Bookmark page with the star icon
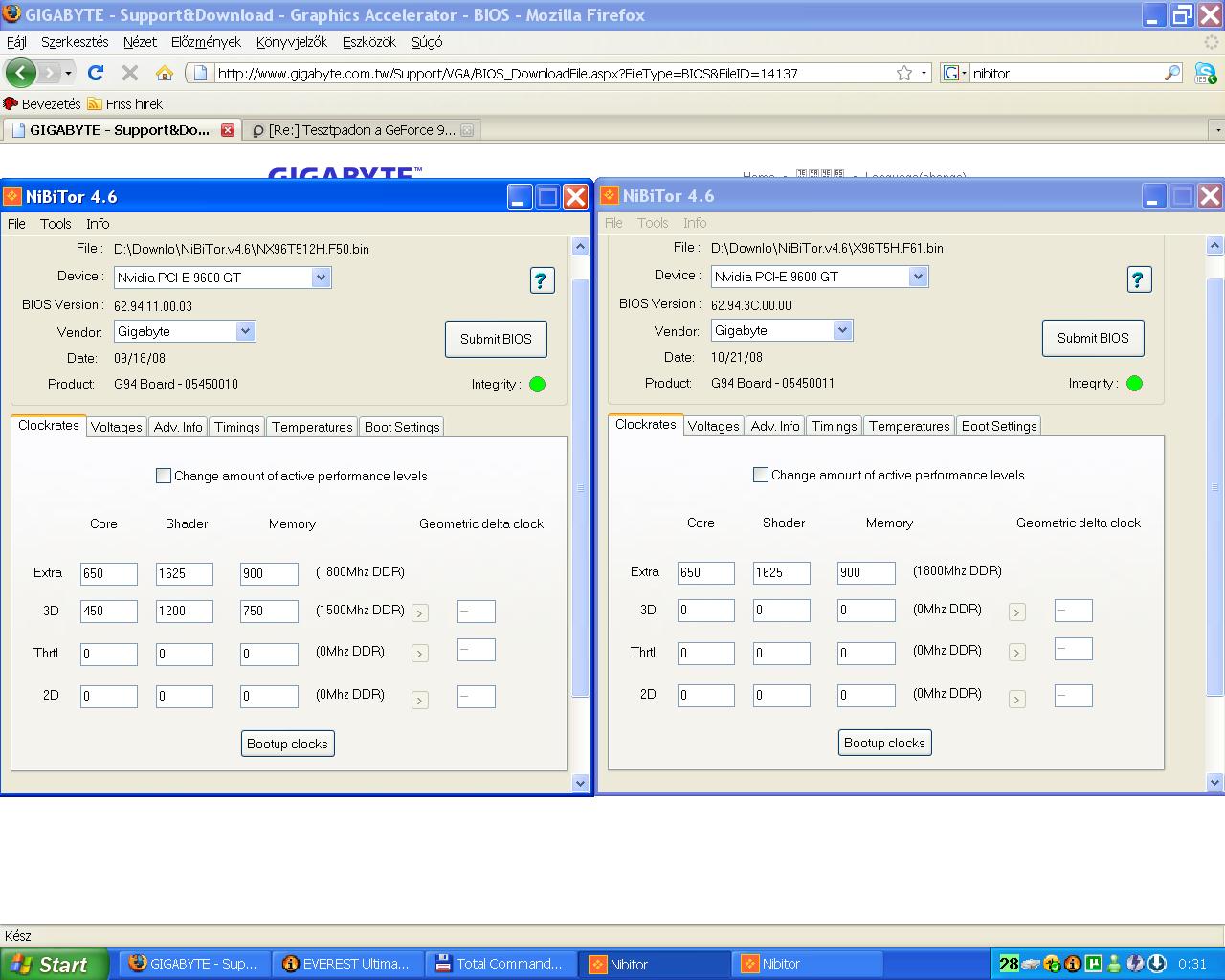The width and height of the screenshot is (1225, 980). tap(903, 73)
